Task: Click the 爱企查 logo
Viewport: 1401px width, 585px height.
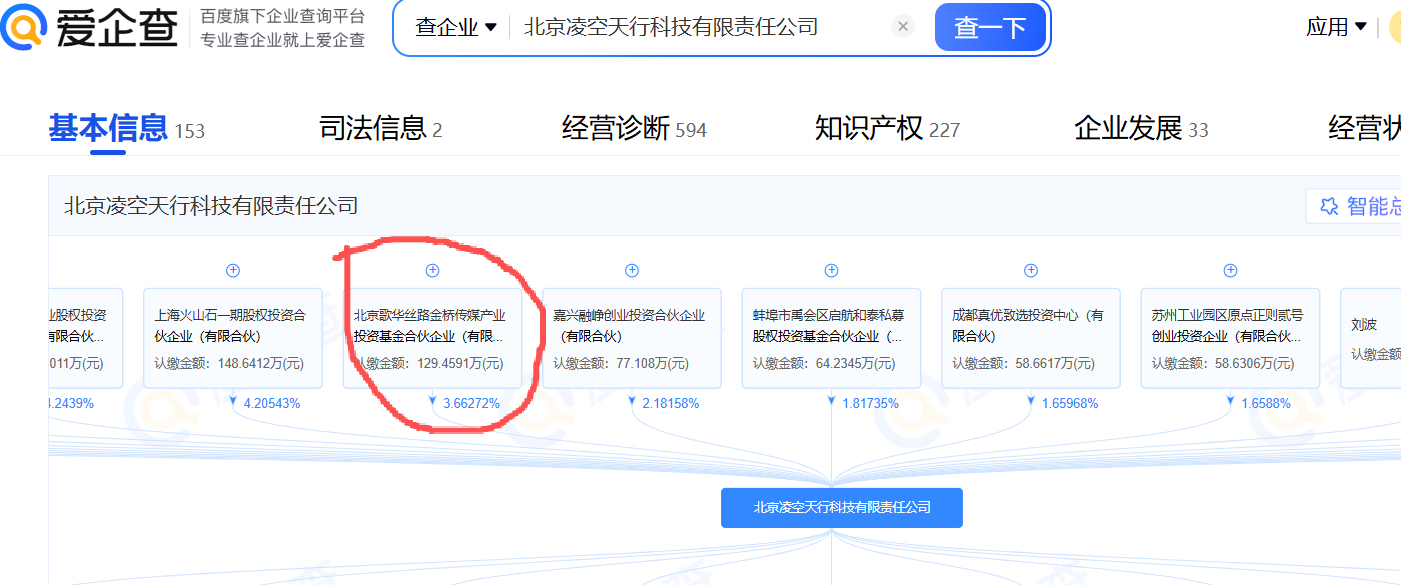Action: click(x=89, y=28)
